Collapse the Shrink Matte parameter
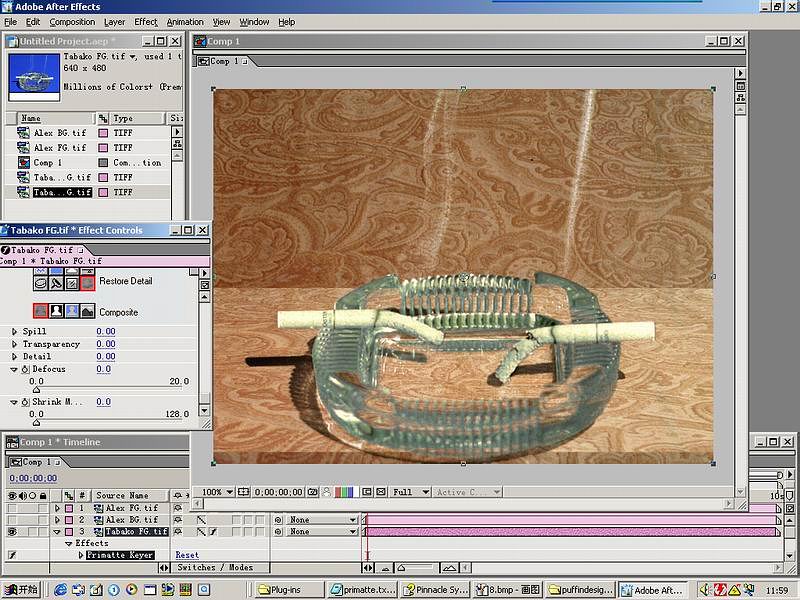This screenshot has height=600, width=800. tap(14, 403)
